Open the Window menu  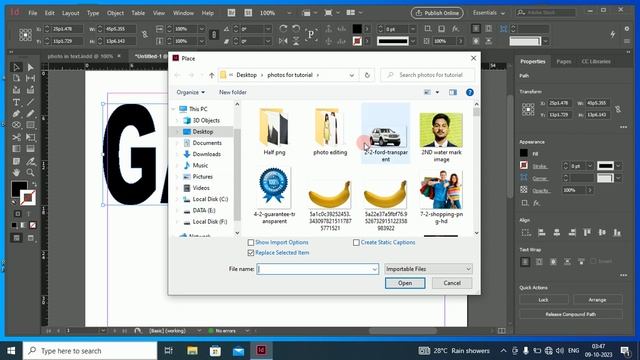183,13
